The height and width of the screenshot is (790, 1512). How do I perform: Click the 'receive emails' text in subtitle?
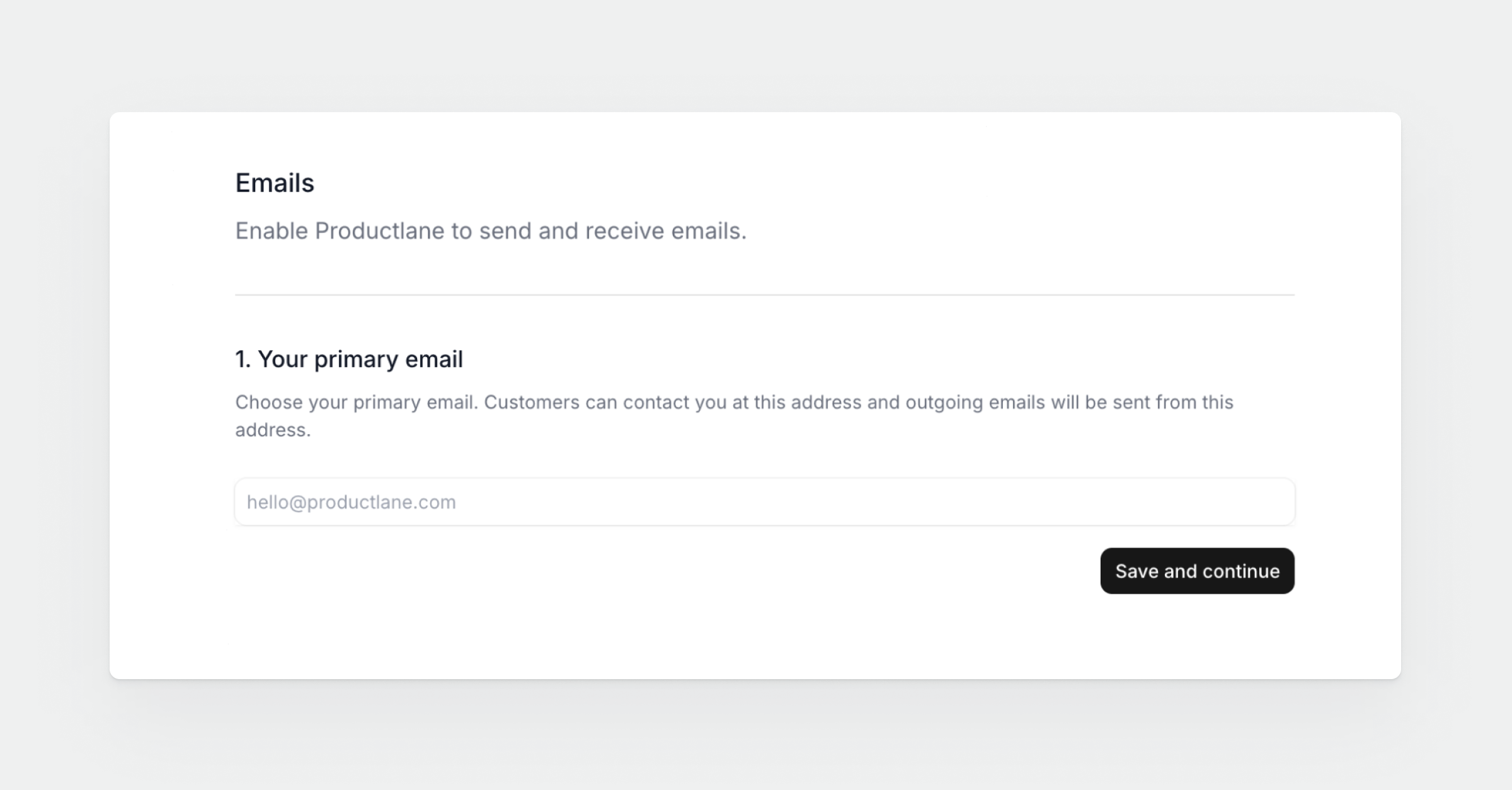[x=665, y=231]
